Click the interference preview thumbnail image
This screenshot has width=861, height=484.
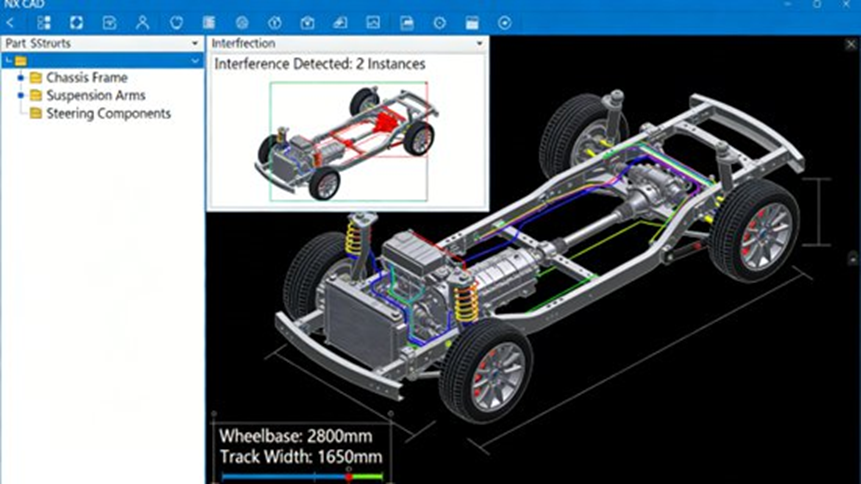click(x=347, y=140)
